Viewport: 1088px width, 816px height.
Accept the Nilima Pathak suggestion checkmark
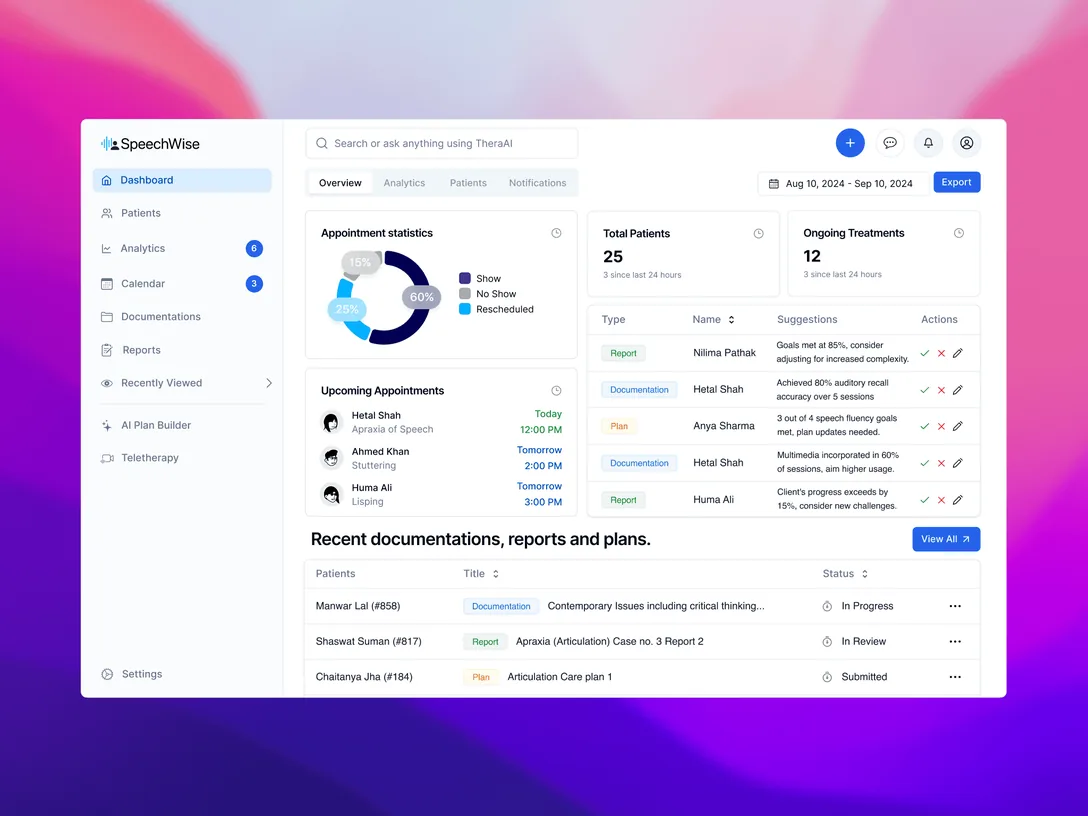(x=924, y=353)
